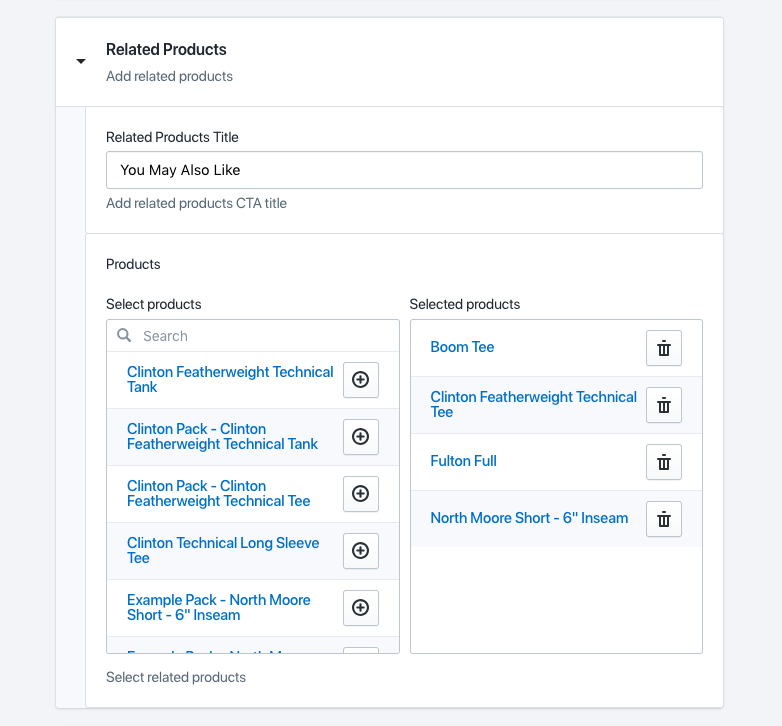
Task: Add Clinton Pack Featherweight Technical Tee
Action: click(x=361, y=494)
